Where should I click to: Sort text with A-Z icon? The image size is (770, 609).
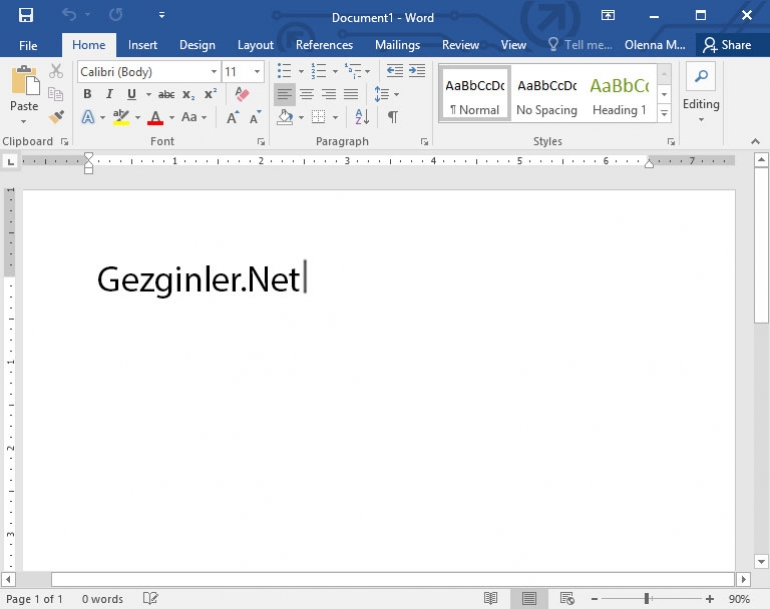point(362,117)
